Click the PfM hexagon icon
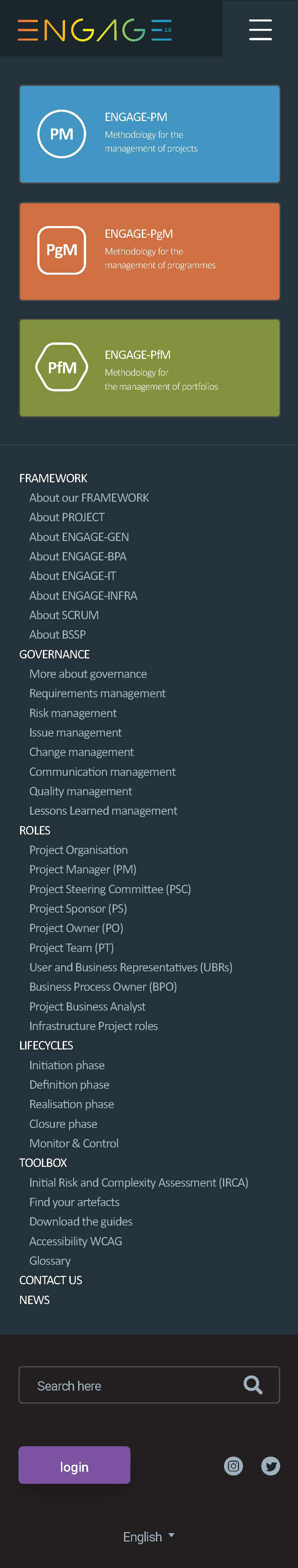 coord(62,367)
